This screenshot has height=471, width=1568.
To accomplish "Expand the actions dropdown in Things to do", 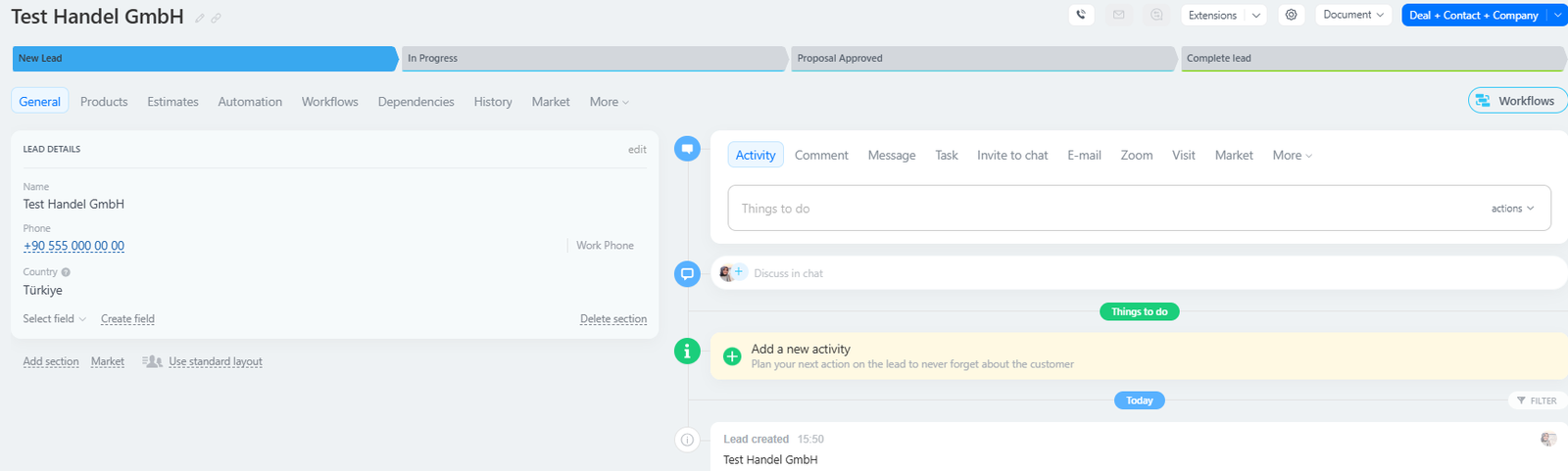I will pyautogui.click(x=1512, y=209).
